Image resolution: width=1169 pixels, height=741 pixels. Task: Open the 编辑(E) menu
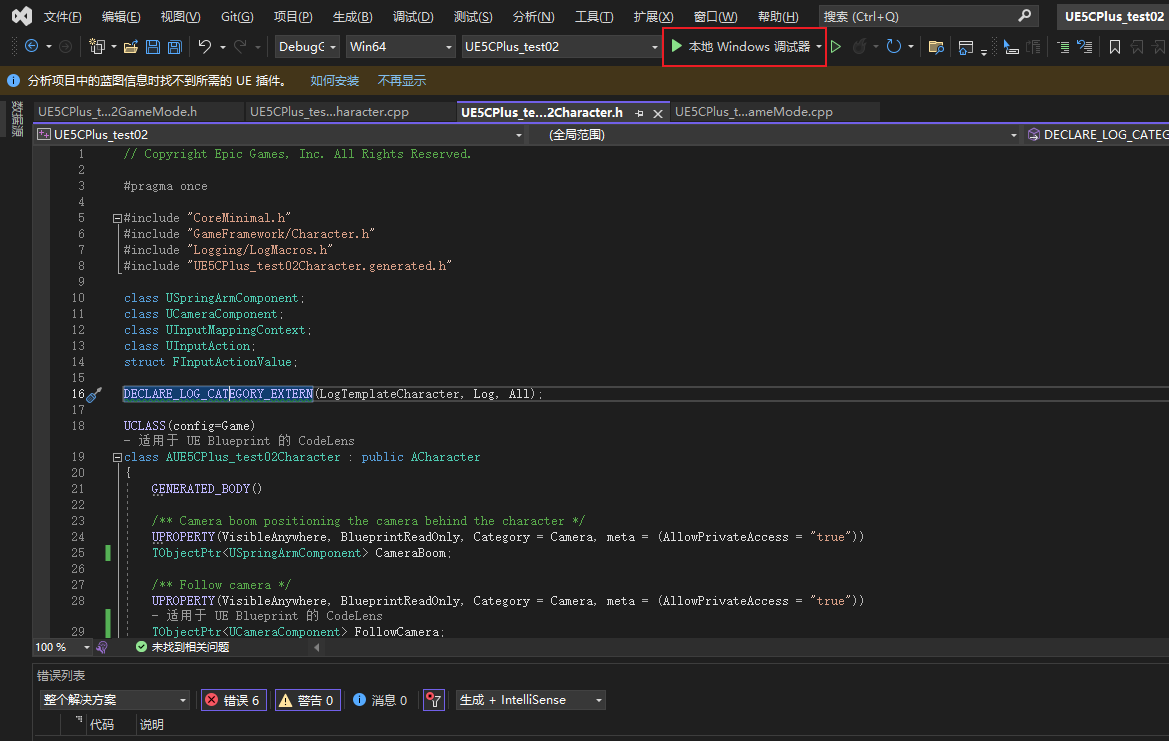[x=121, y=16]
